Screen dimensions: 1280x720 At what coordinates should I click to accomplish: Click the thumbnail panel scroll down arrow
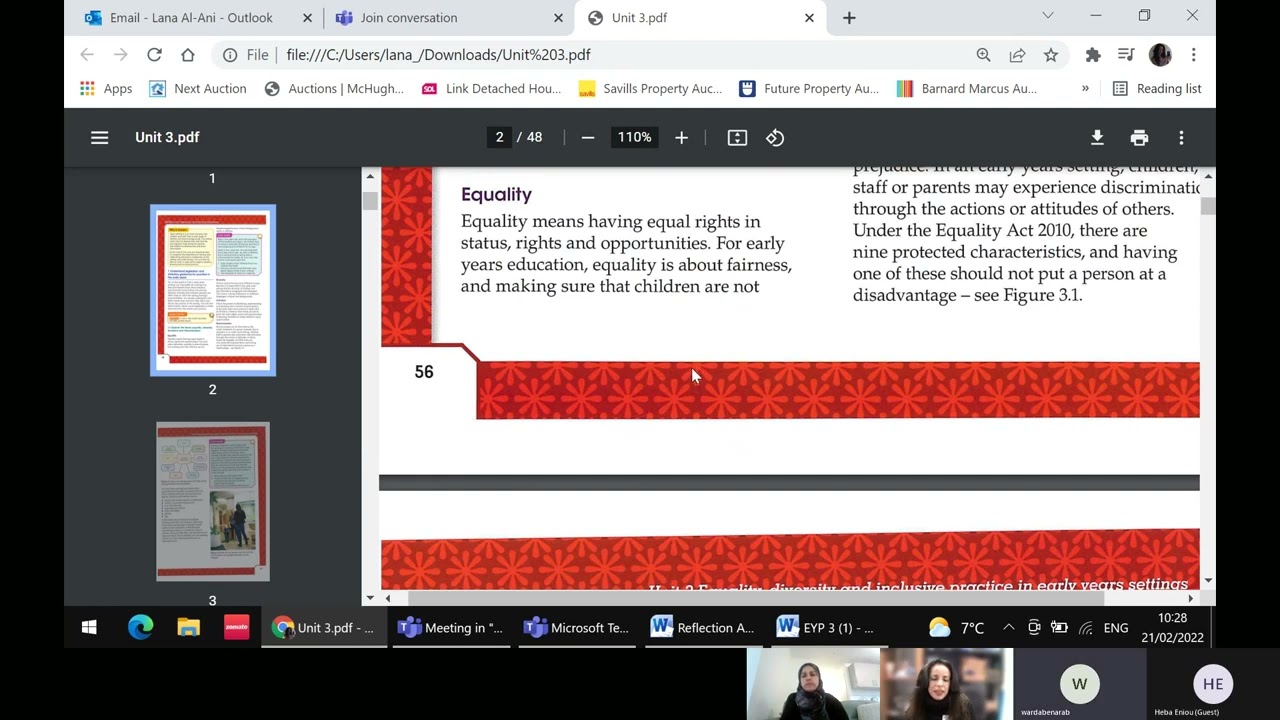point(370,598)
